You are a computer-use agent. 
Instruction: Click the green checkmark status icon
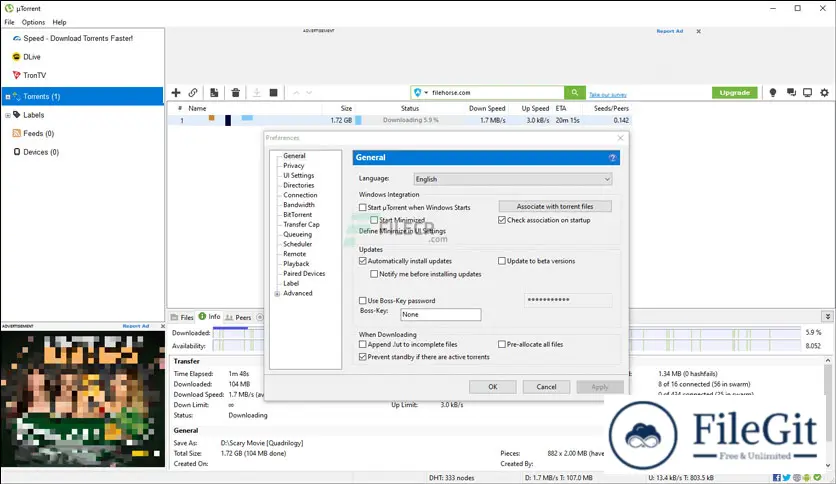[817, 478]
